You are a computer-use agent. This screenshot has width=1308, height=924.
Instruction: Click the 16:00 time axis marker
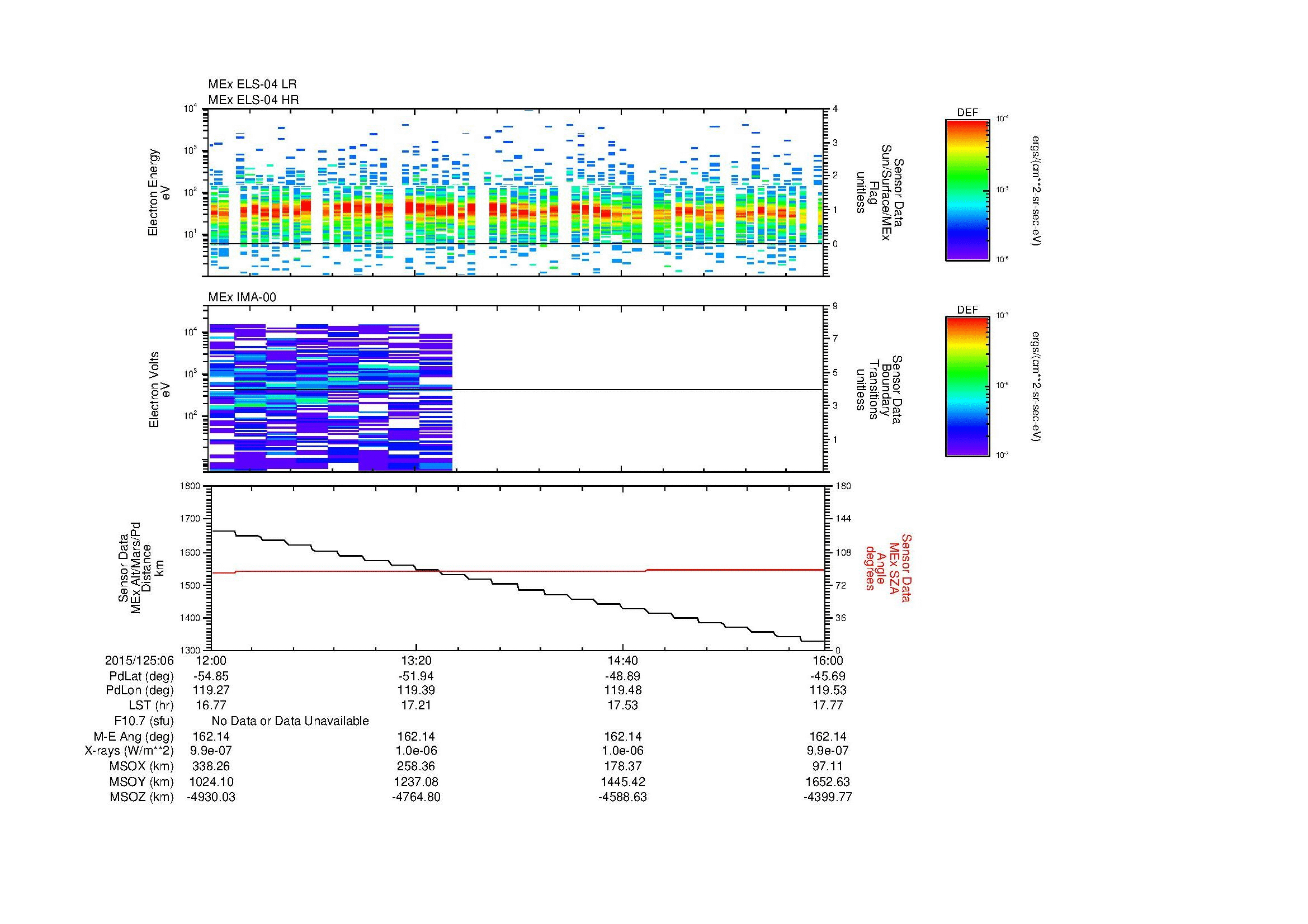[828, 660]
